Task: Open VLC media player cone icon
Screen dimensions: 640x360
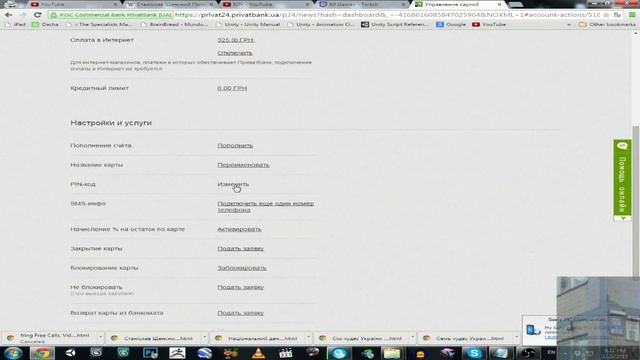Action: click(x=258, y=353)
